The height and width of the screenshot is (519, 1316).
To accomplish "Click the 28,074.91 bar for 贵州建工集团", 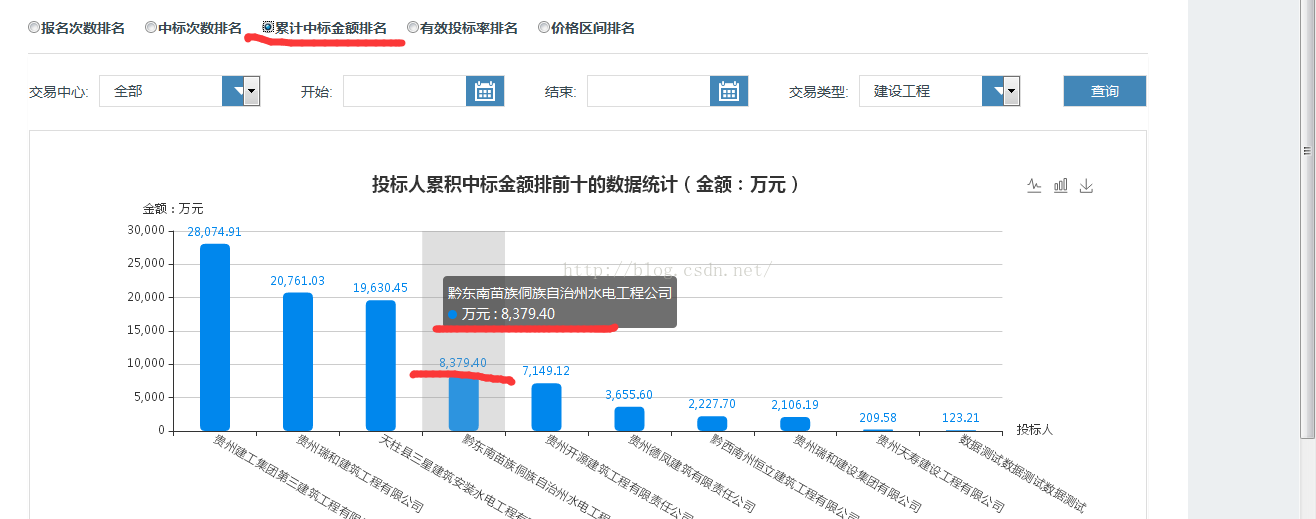I will [x=215, y=337].
